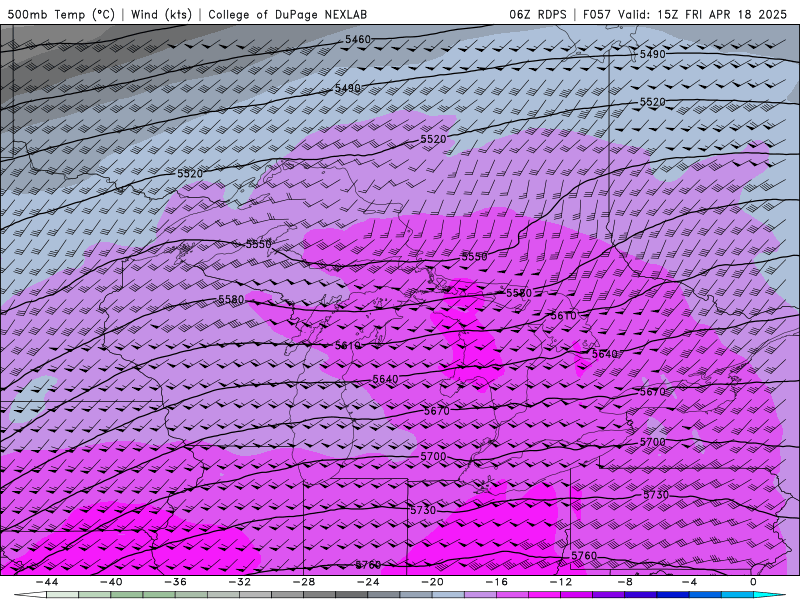Click the -24 colorbar tick label
800x600 pixels.
(x=368, y=582)
